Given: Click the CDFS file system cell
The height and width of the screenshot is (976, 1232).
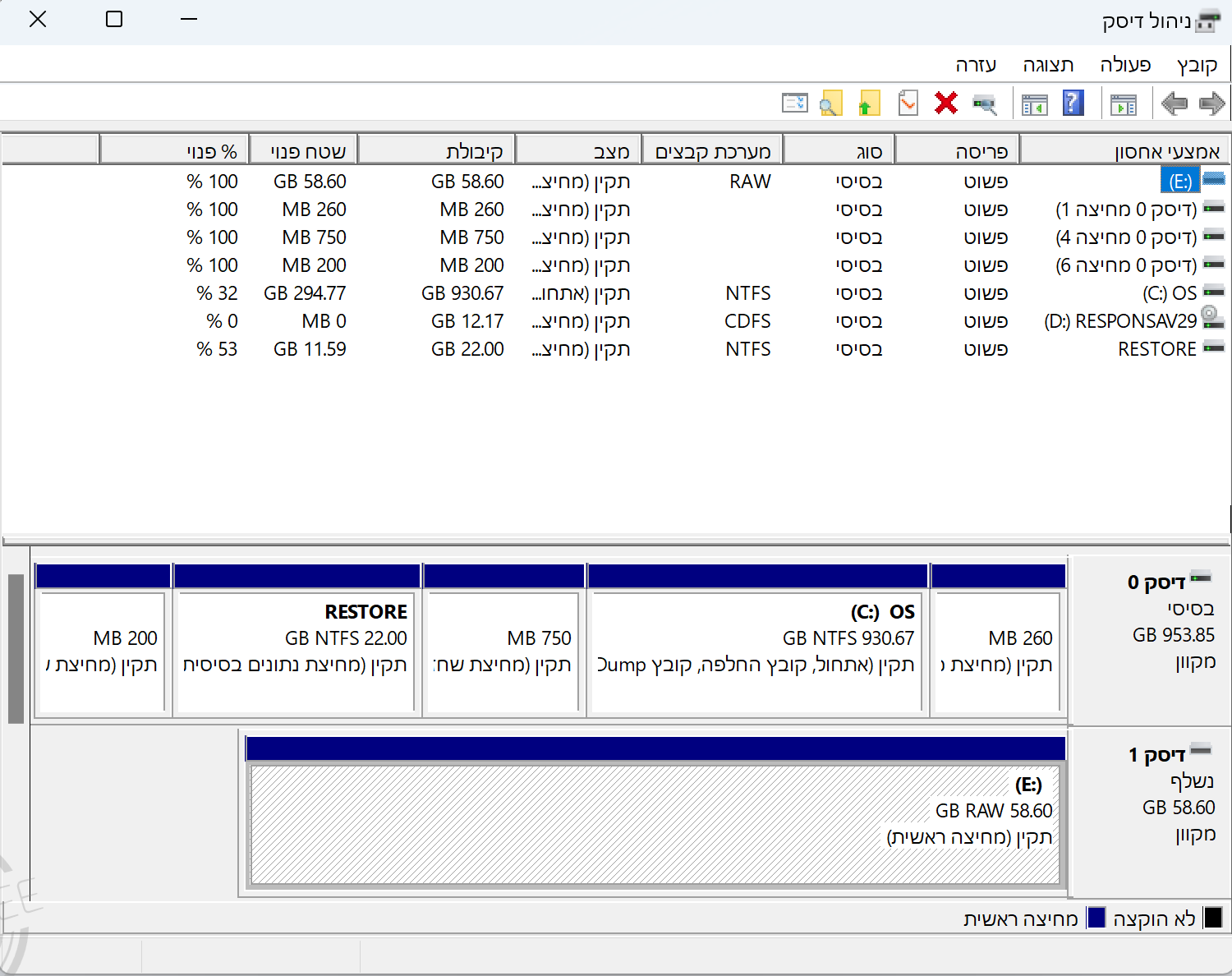Looking at the screenshot, I should point(747,321).
